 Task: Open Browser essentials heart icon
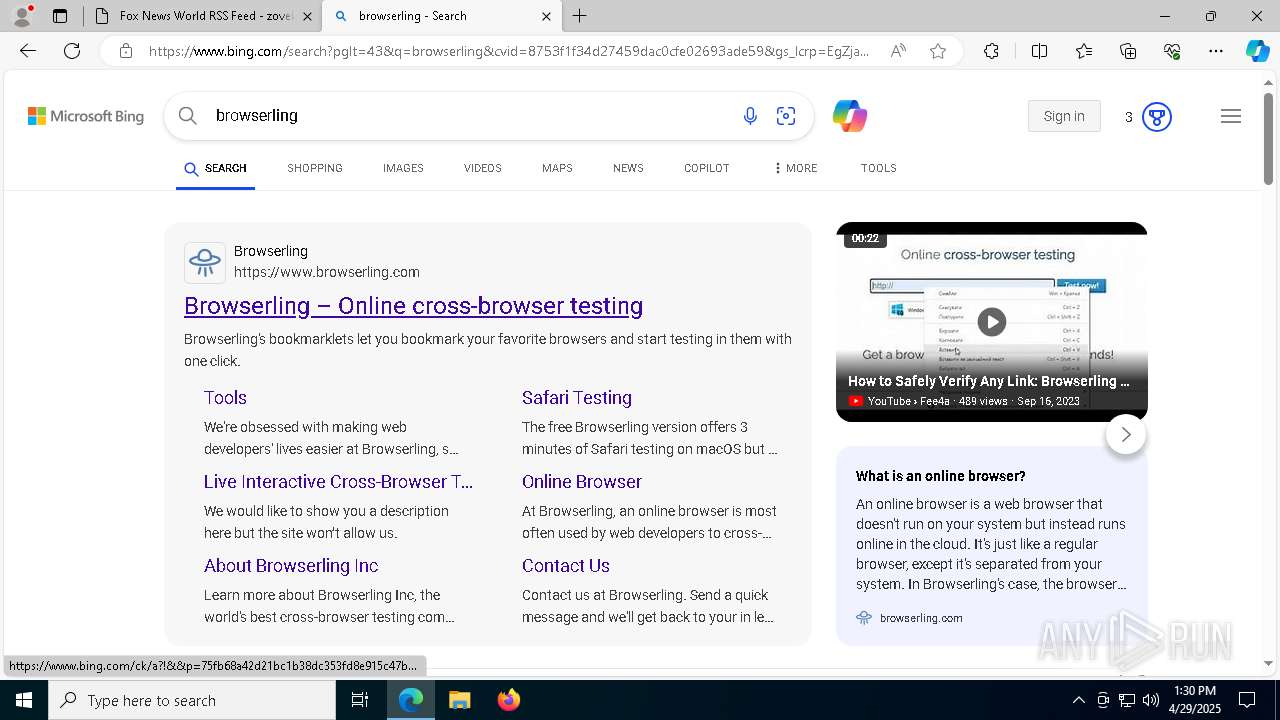[1172, 51]
